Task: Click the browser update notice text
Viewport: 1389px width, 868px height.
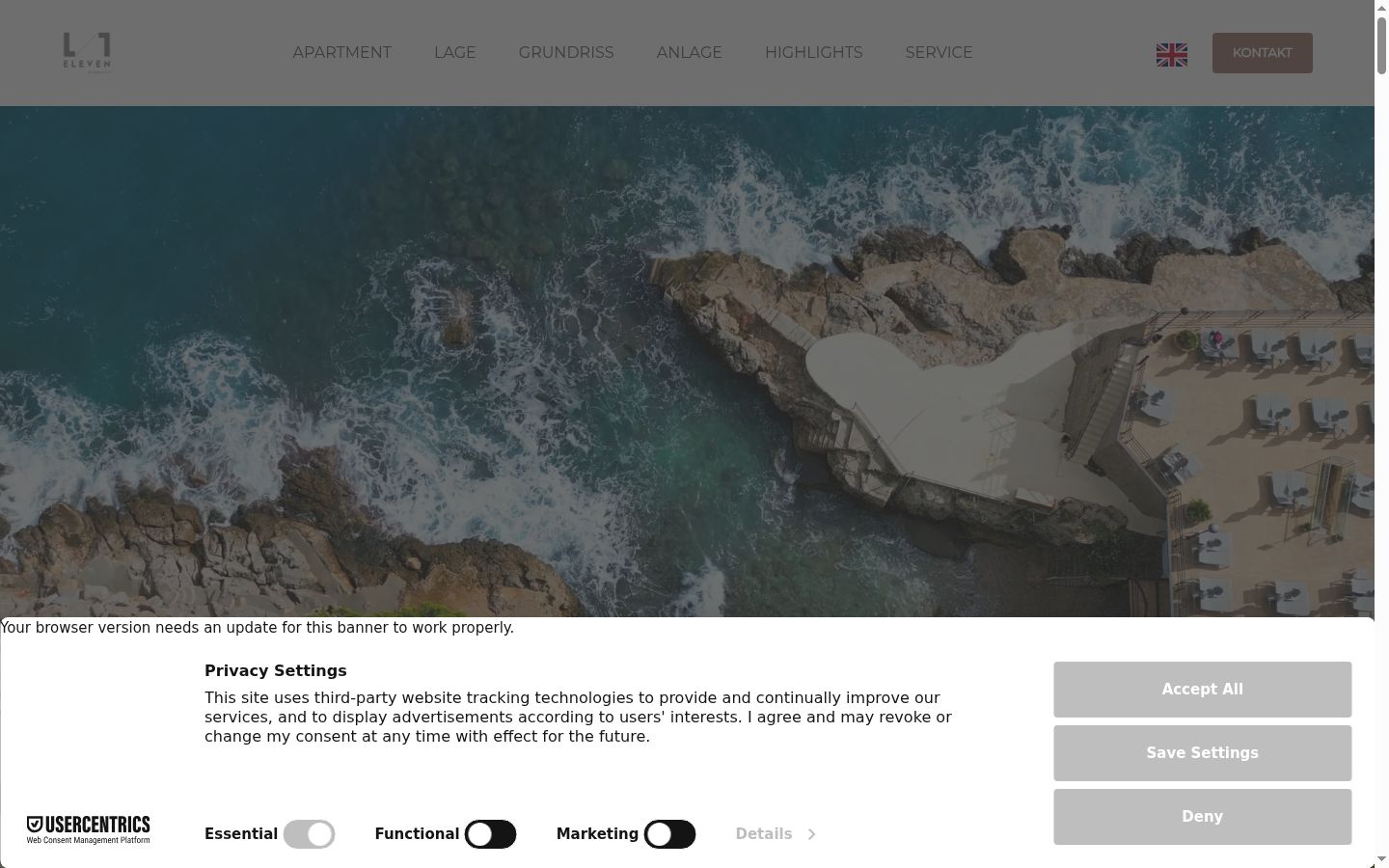Action: coord(258,628)
